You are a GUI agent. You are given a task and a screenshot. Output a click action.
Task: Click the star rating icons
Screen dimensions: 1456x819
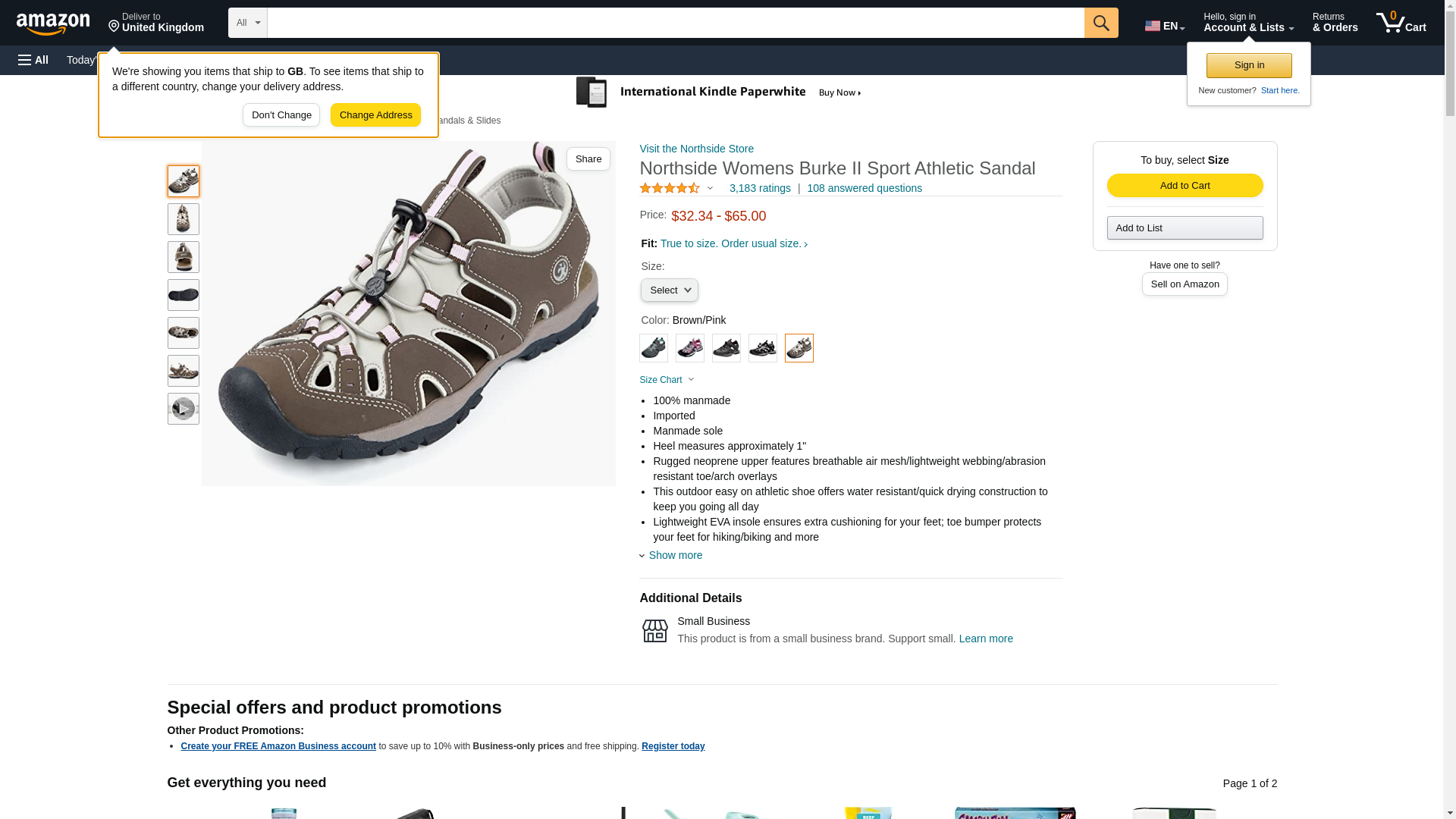(670, 188)
